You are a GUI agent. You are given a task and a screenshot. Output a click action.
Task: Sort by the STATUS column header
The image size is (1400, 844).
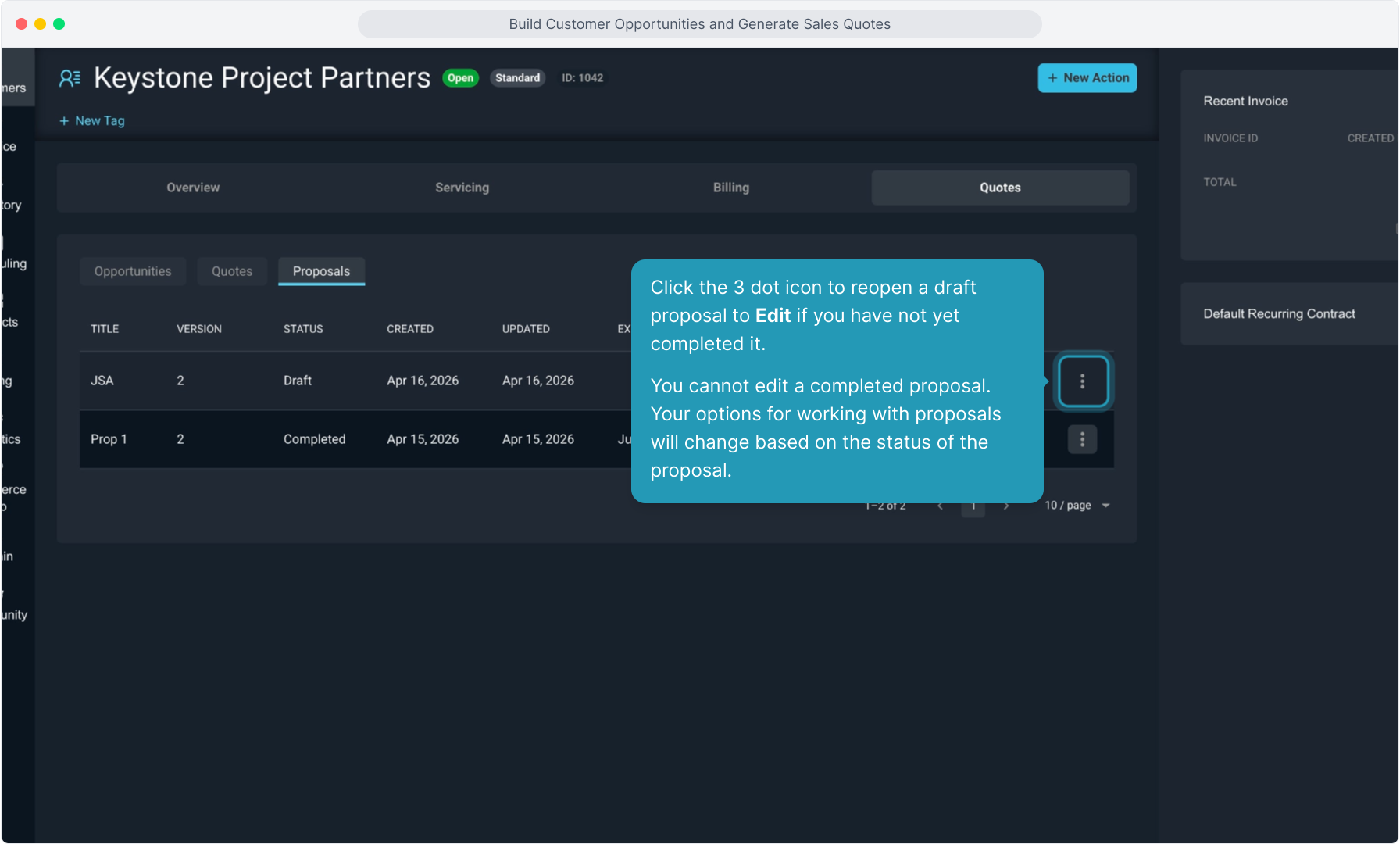[303, 329]
